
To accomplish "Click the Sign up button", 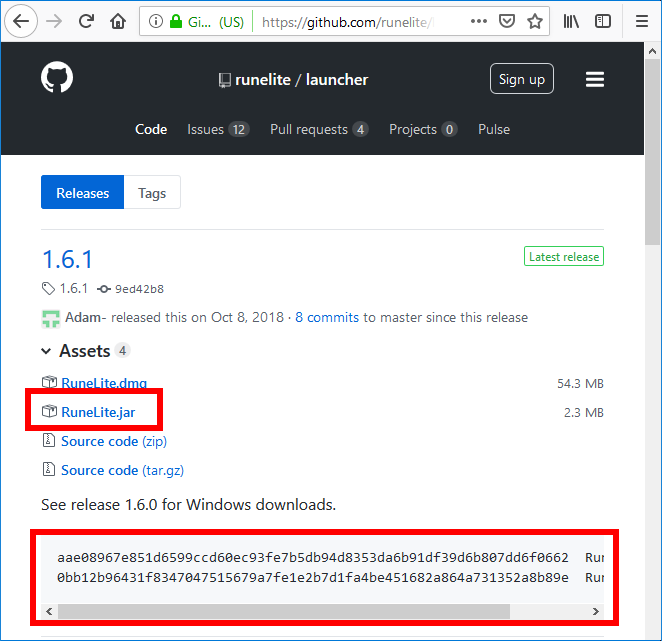I will 522,79.
